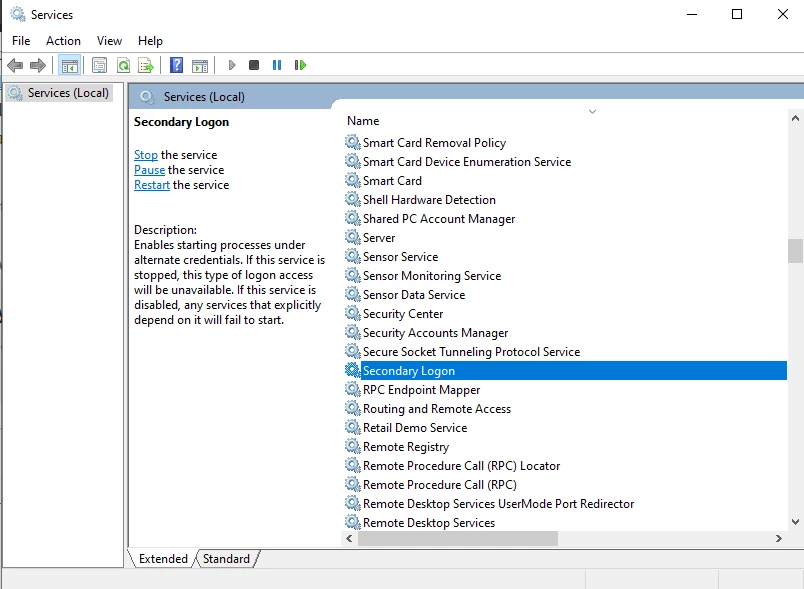Click the Refresh toolbar icon
The width and height of the screenshot is (804, 589).
click(x=123, y=65)
